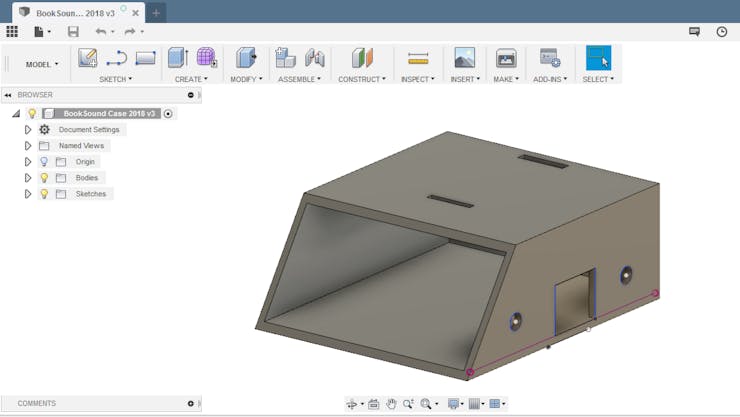Click the Orbit navigation icon
Screen dimensions: 740x417
point(352,404)
